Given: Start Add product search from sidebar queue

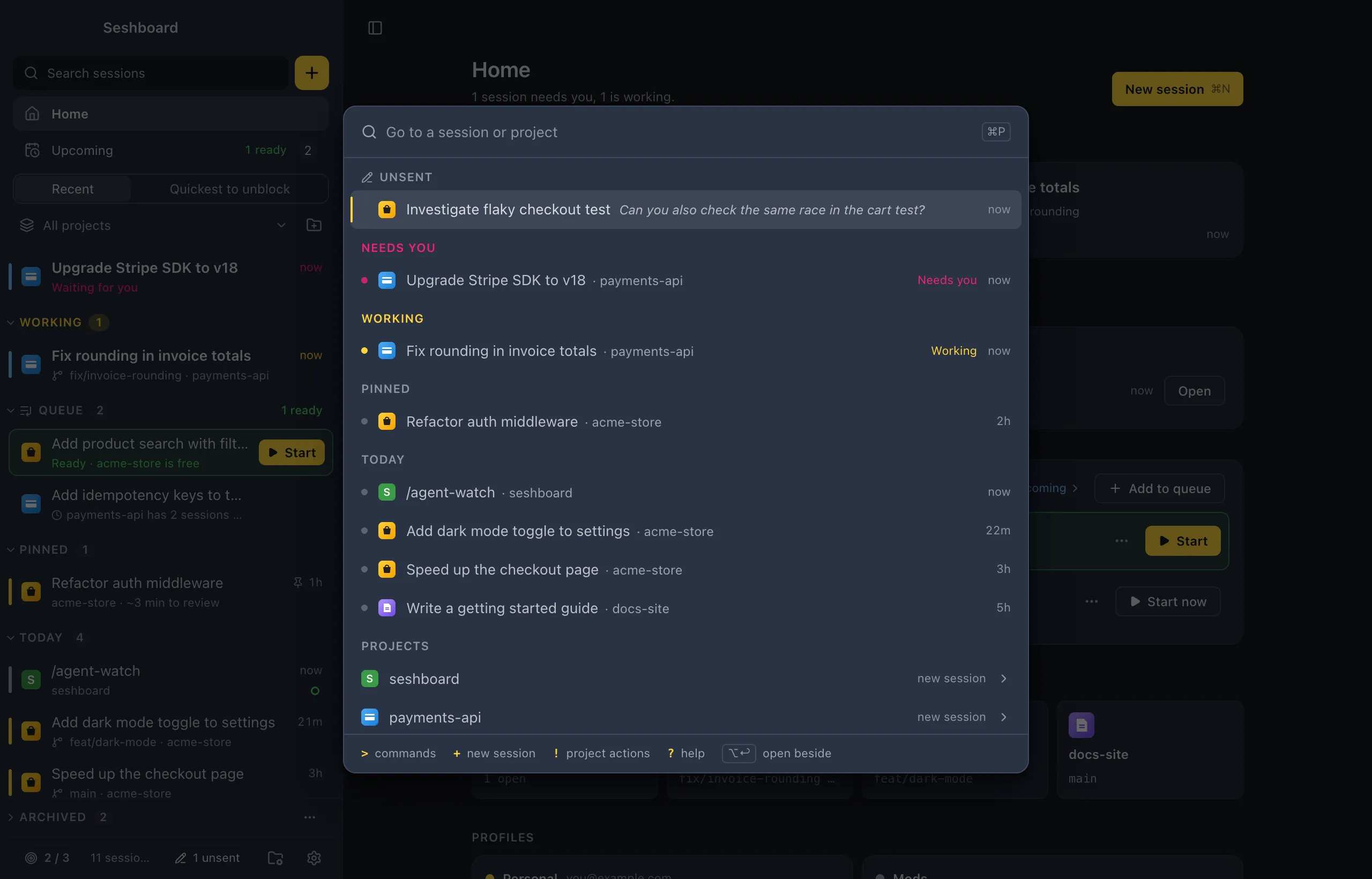Looking at the screenshot, I should pos(292,452).
